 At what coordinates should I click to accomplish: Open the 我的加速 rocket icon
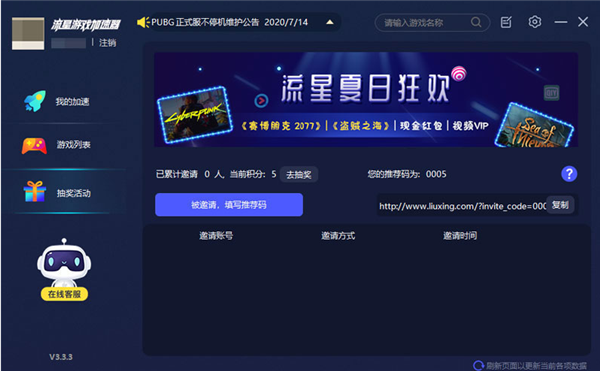click(x=35, y=101)
